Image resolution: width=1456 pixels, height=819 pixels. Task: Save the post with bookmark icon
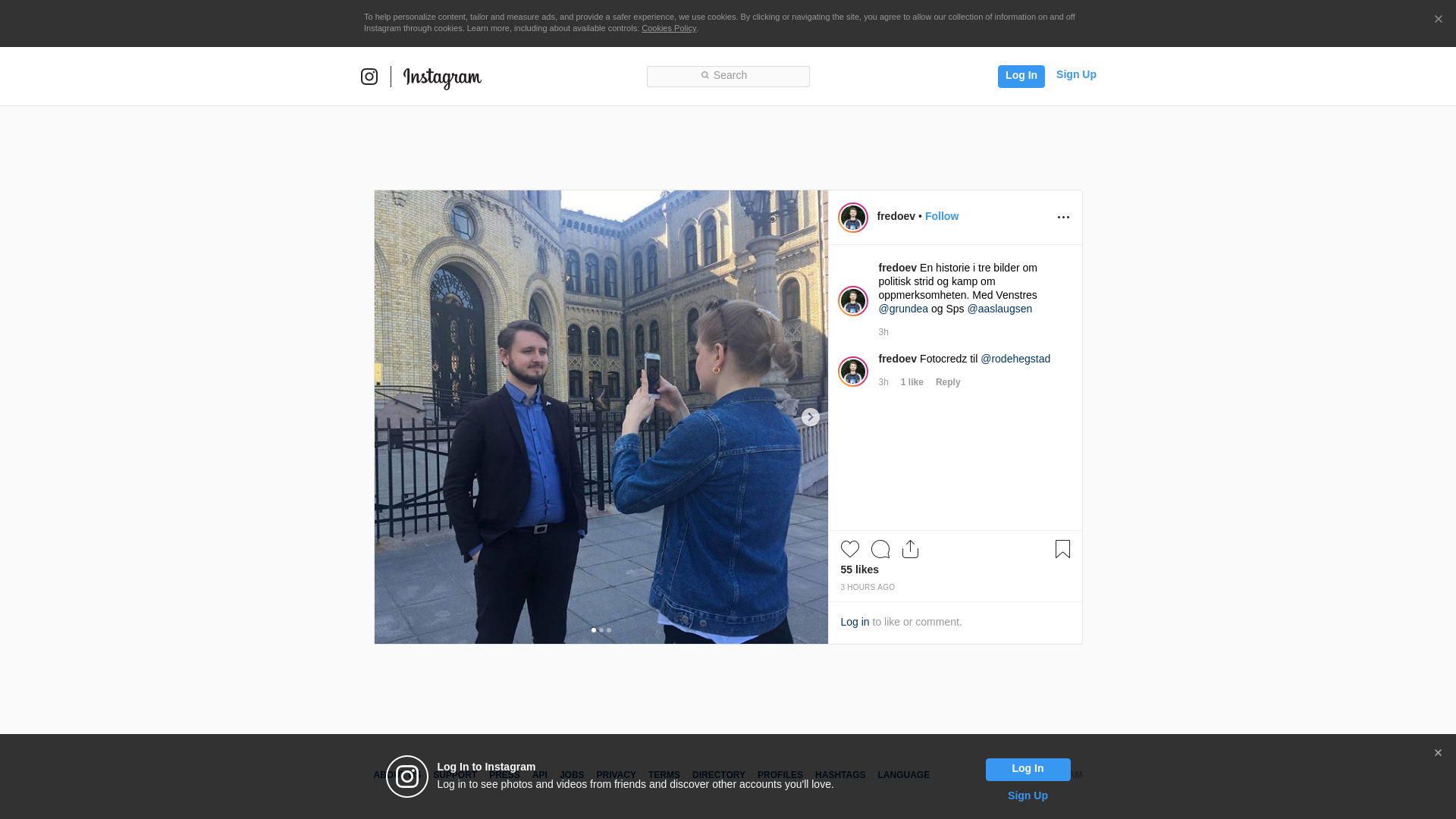(1062, 549)
